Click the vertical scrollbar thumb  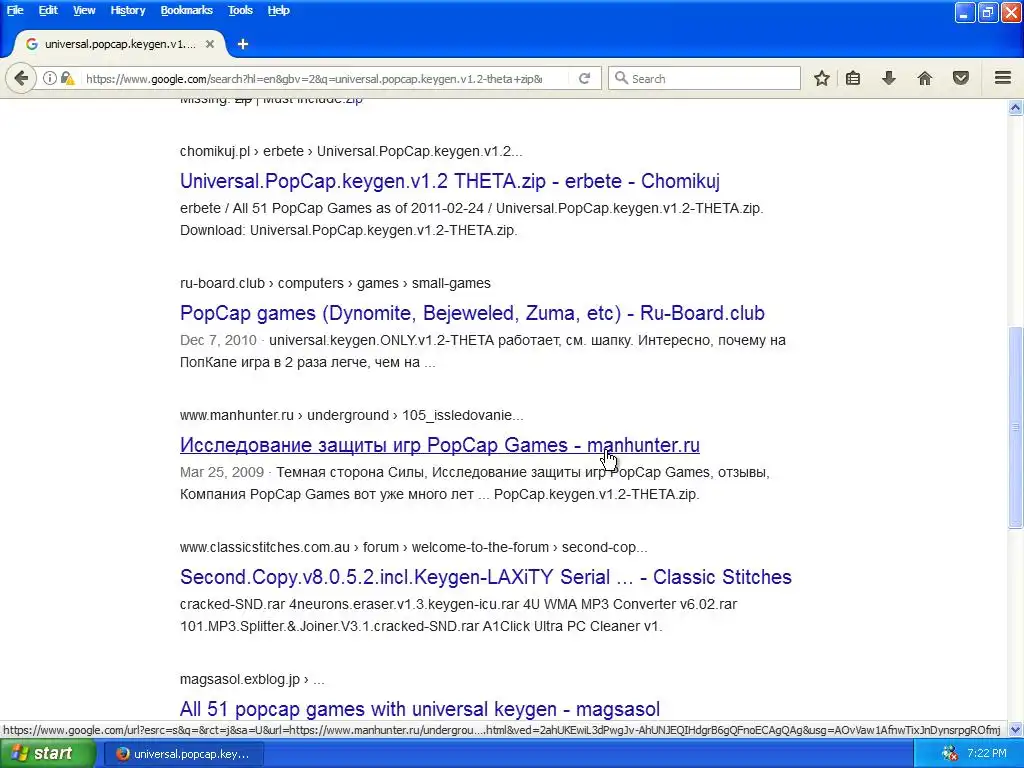(1016, 427)
